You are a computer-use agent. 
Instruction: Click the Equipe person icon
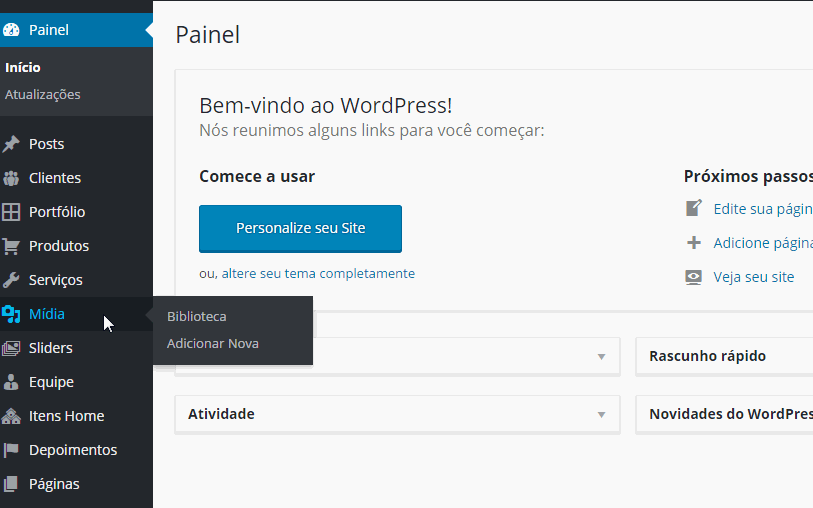[12, 382]
